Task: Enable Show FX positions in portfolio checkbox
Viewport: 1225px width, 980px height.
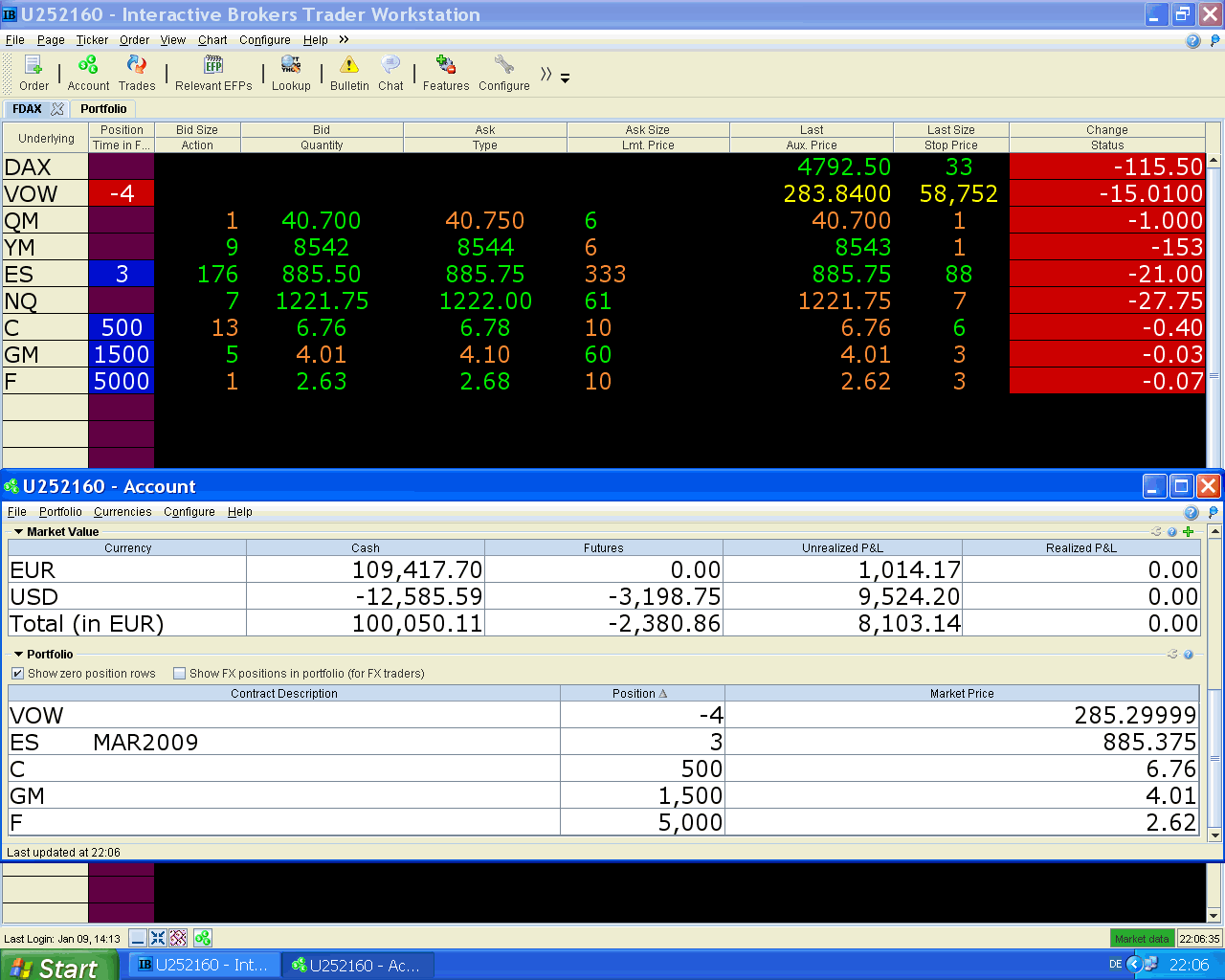Action: 179,674
